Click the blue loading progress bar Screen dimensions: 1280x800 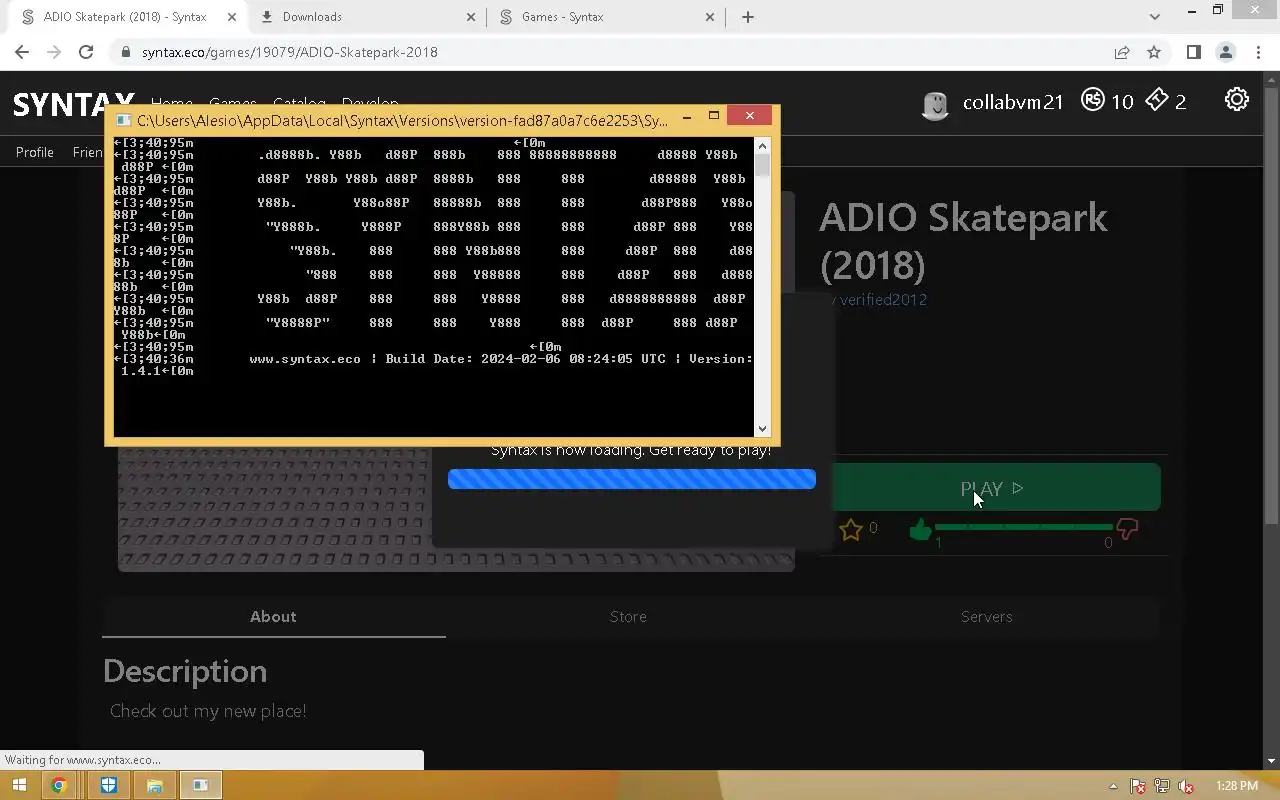pos(632,479)
